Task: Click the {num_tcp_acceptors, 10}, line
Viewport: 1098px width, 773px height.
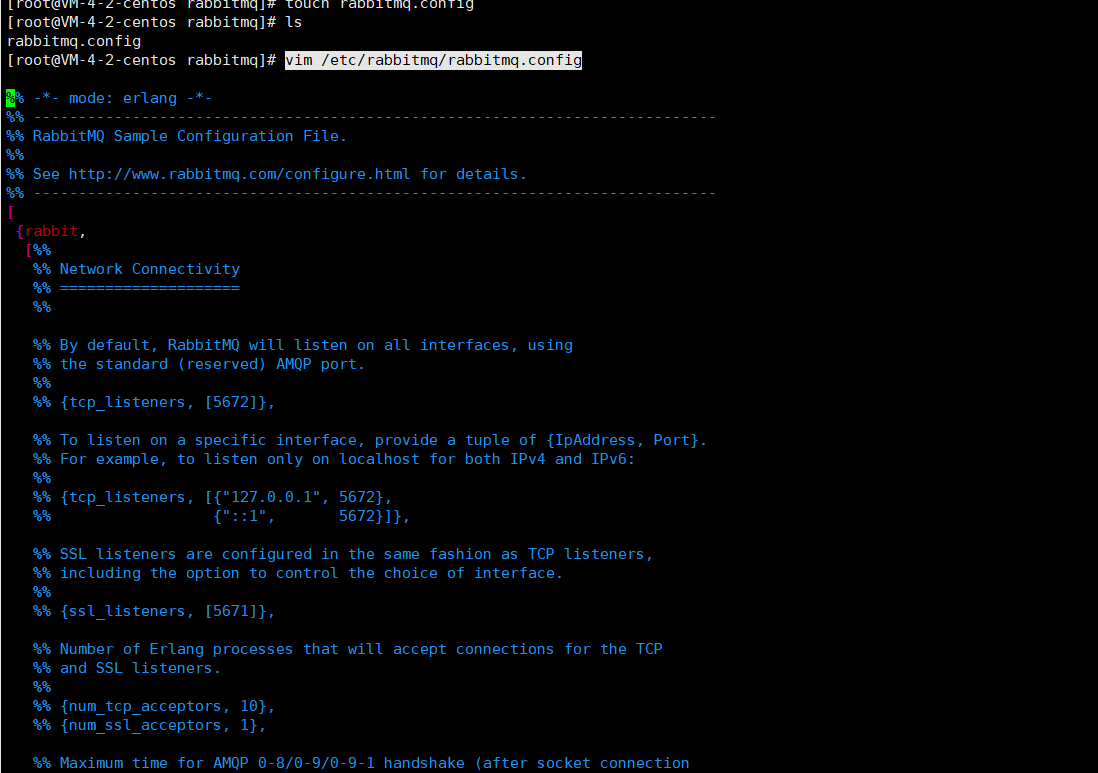Action: point(154,706)
